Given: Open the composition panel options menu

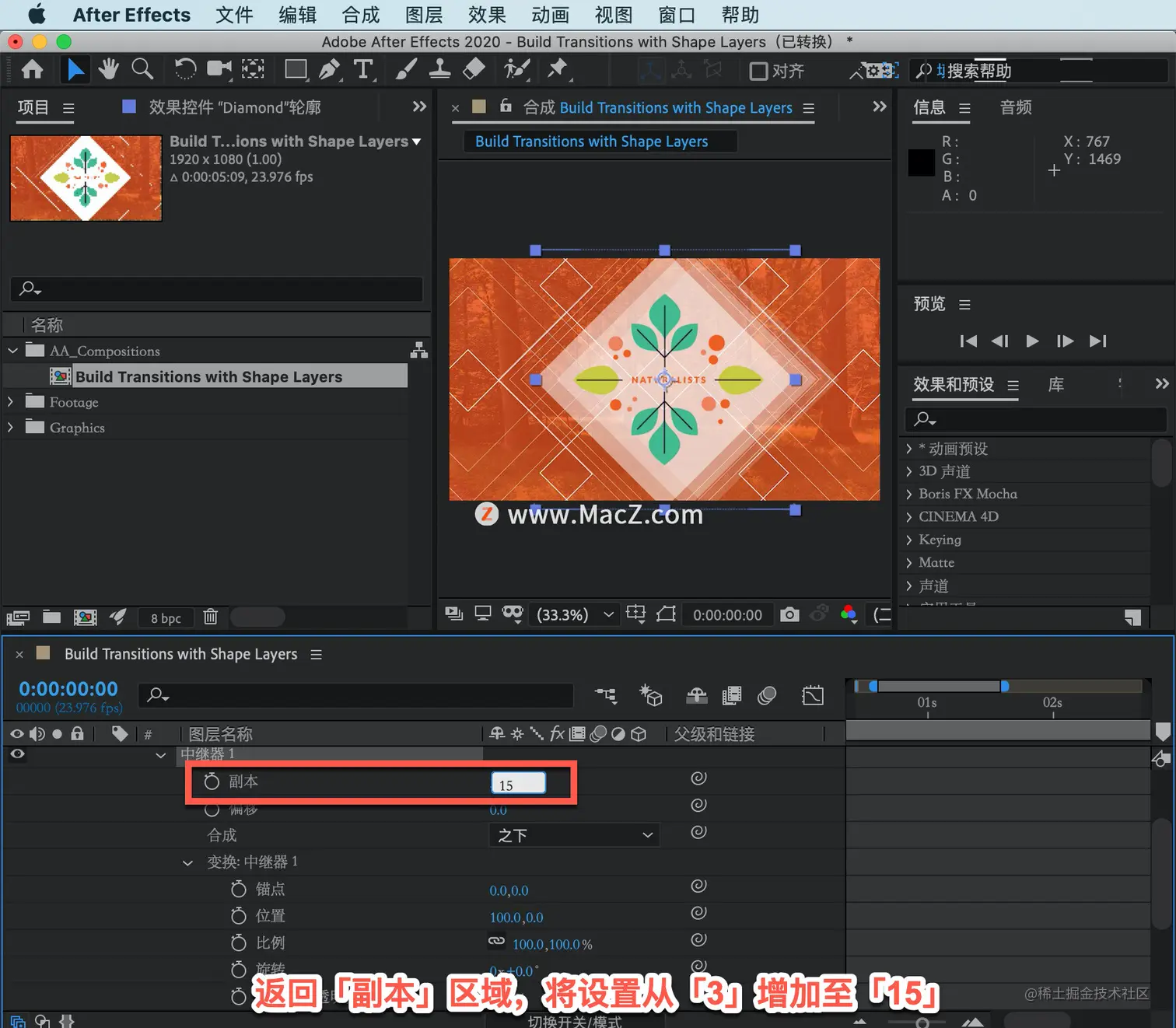Looking at the screenshot, I should pyautogui.click(x=809, y=108).
